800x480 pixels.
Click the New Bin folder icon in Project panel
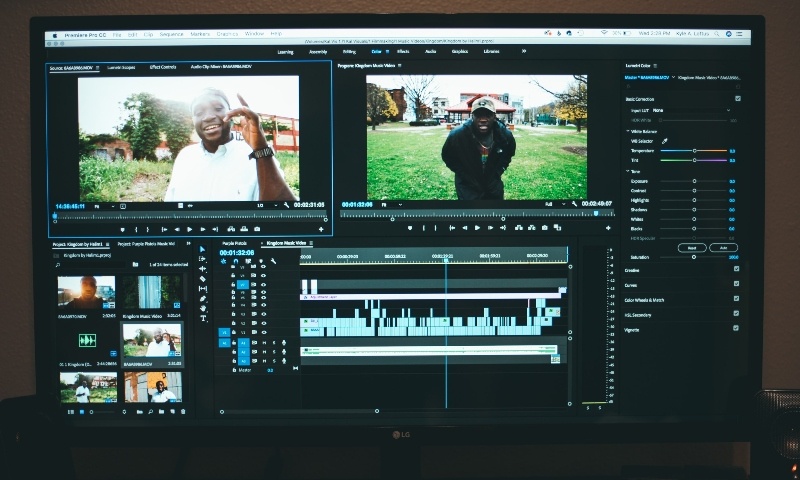(x=161, y=412)
